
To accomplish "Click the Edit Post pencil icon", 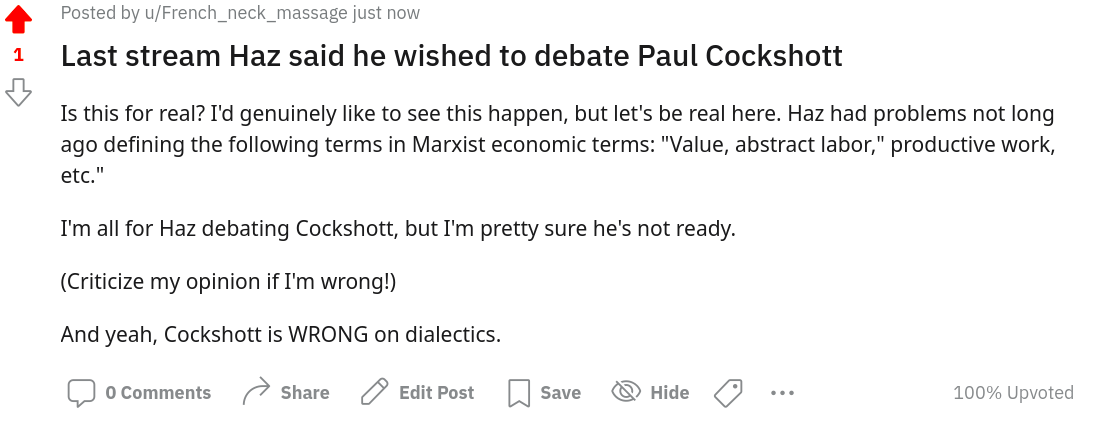I will coord(375,393).
